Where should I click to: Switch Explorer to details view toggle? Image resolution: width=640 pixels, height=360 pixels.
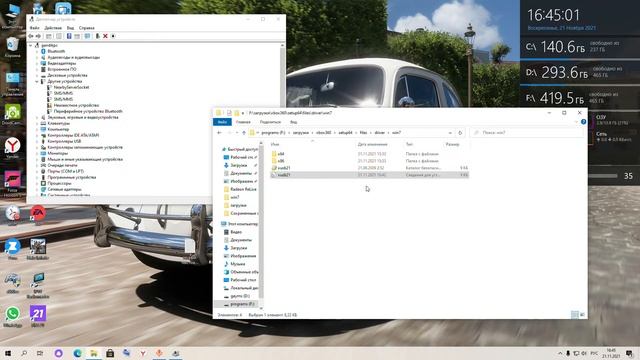pos(575,314)
